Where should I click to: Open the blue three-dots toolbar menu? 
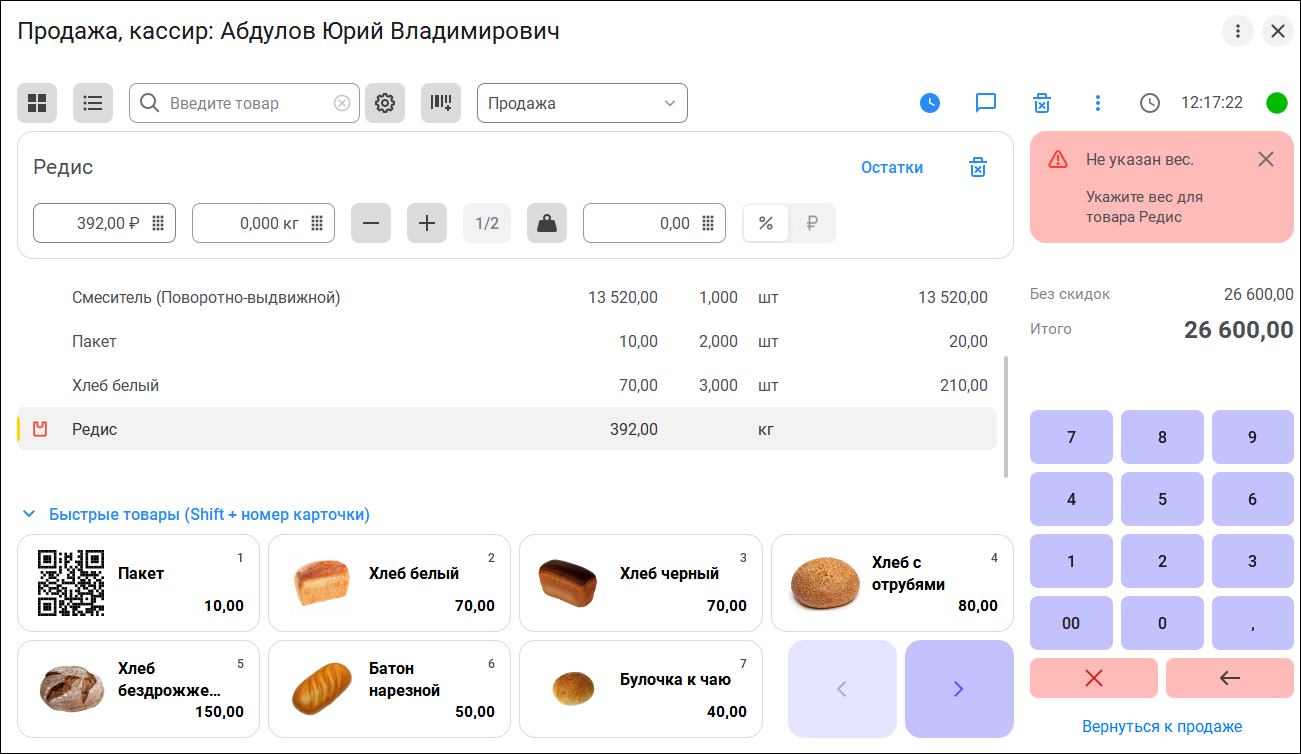[x=1098, y=103]
